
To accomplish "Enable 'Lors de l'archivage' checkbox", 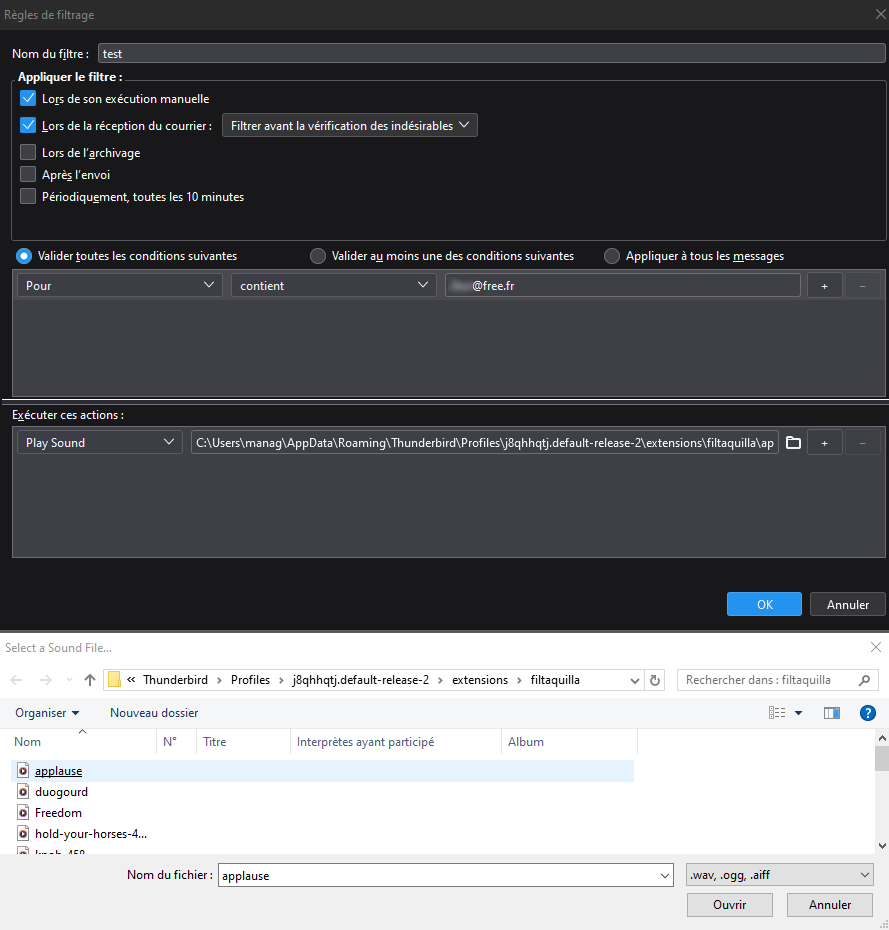I will click(x=28, y=152).
